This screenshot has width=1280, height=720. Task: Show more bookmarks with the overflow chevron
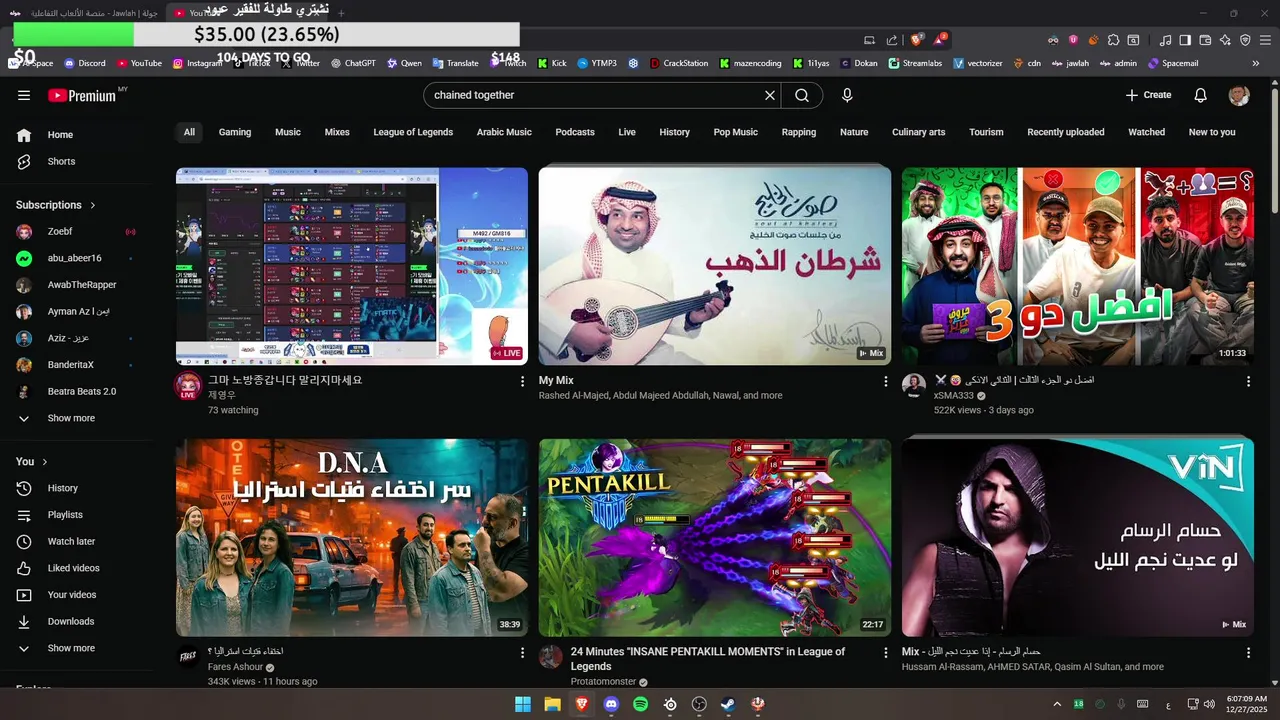coord(1256,63)
